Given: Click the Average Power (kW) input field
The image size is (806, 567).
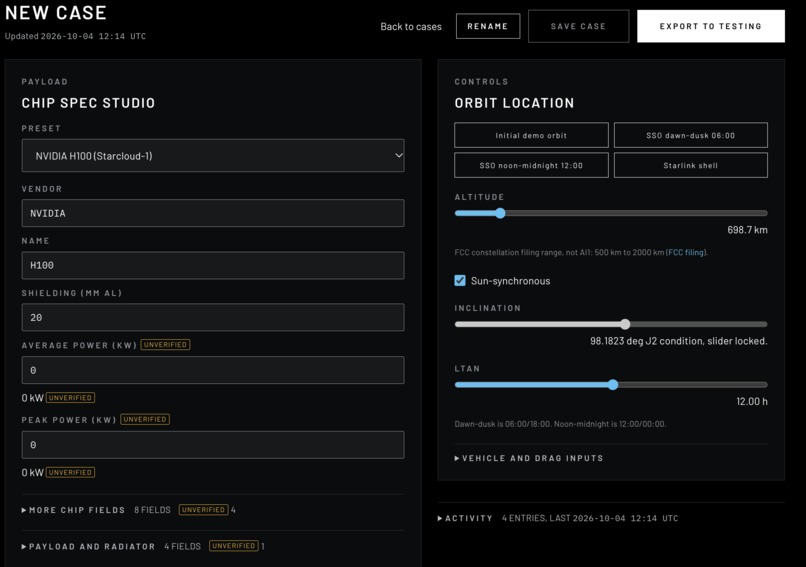Looking at the screenshot, I should point(213,370).
